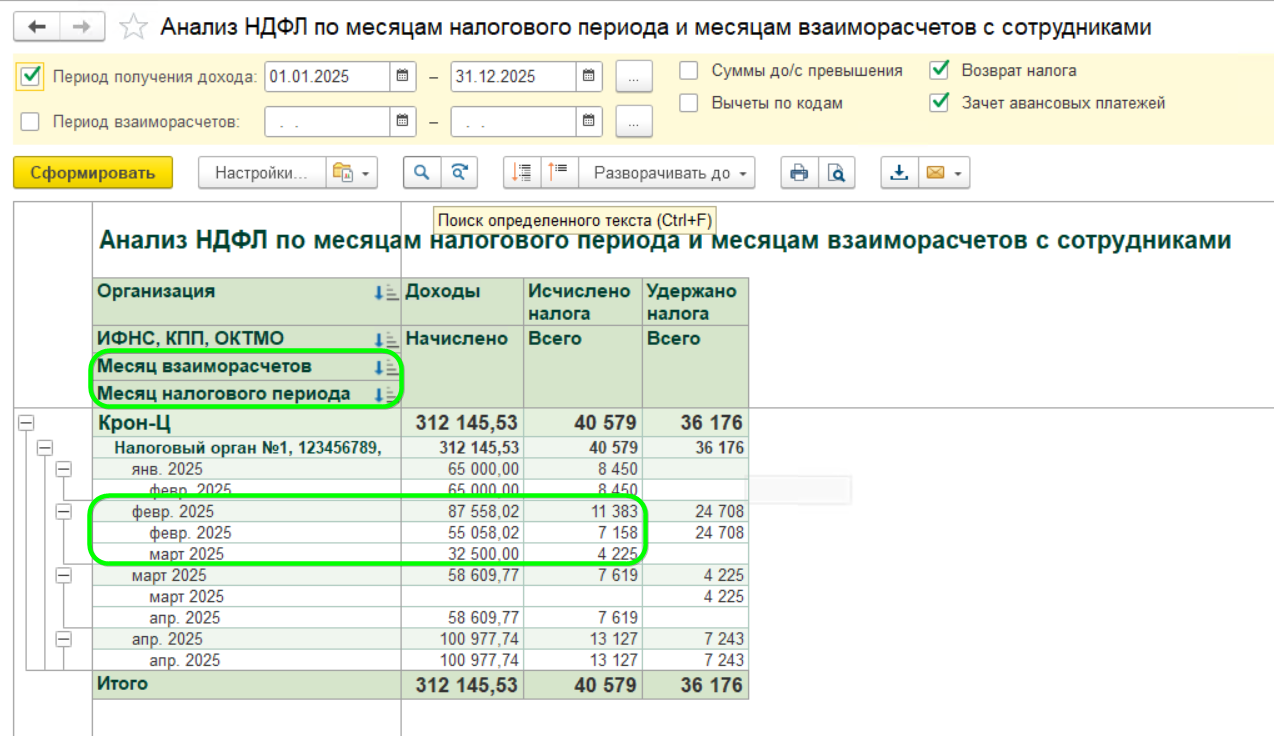Click the magnifier search icon

(x=422, y=173)
